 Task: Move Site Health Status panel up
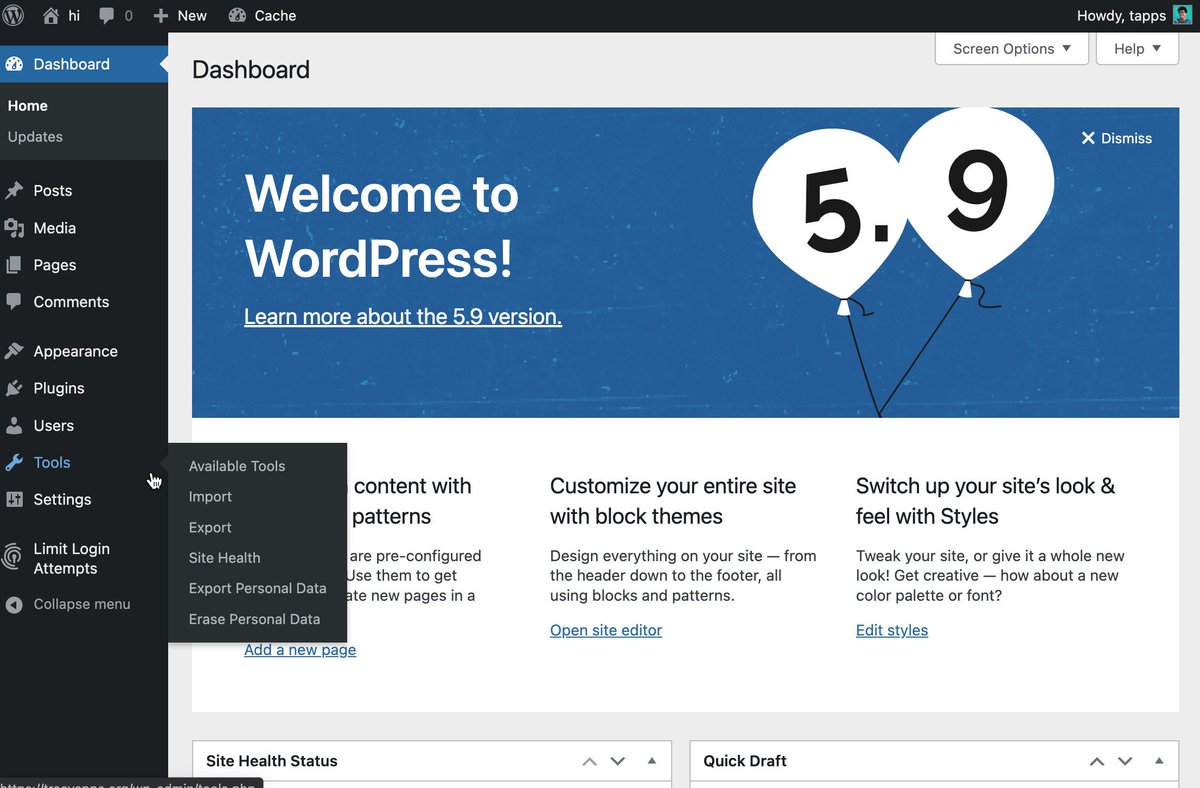(590, 761)
